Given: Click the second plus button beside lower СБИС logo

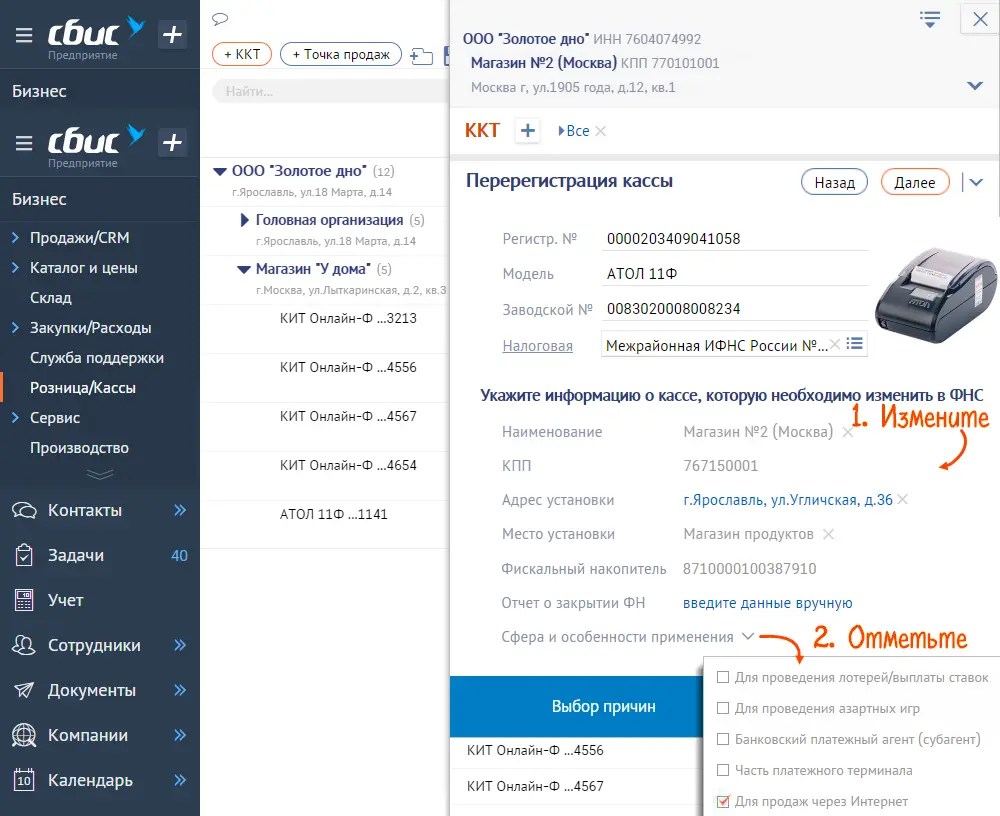Looking at the screenshot, I should [x=172, y=142].
